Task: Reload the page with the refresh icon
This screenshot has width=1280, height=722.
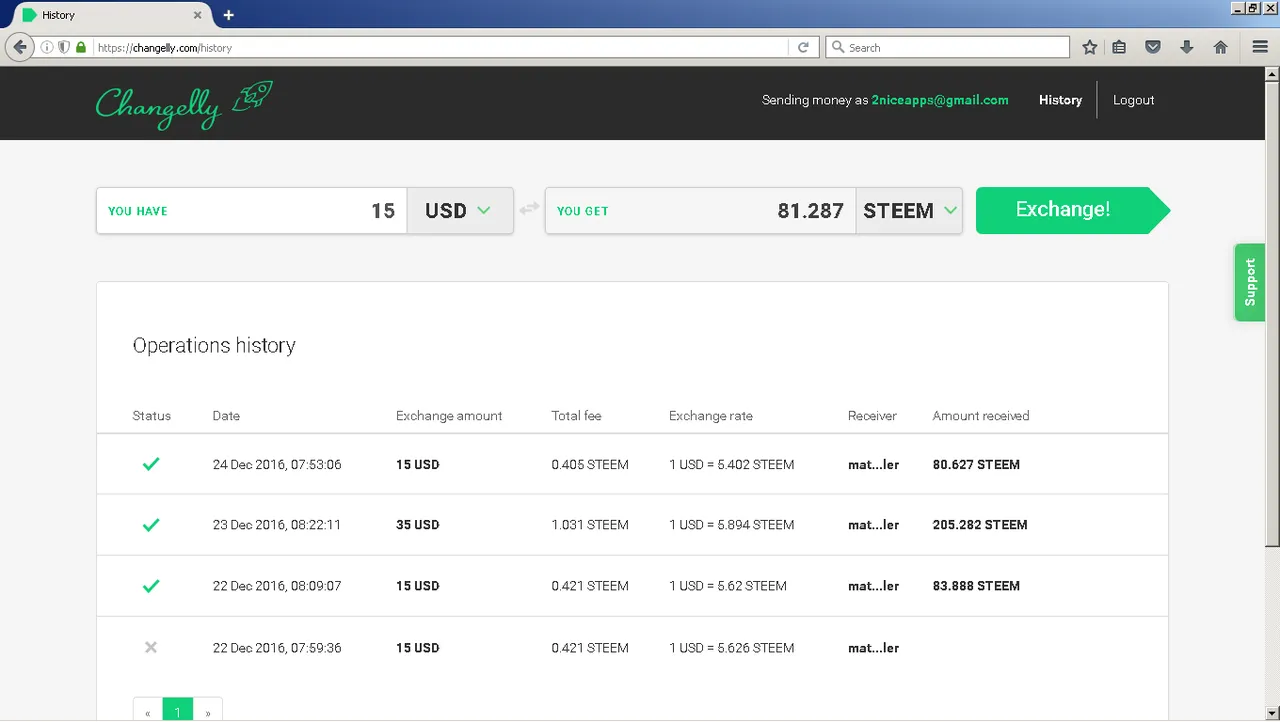Action: click(x=803, y=47)
